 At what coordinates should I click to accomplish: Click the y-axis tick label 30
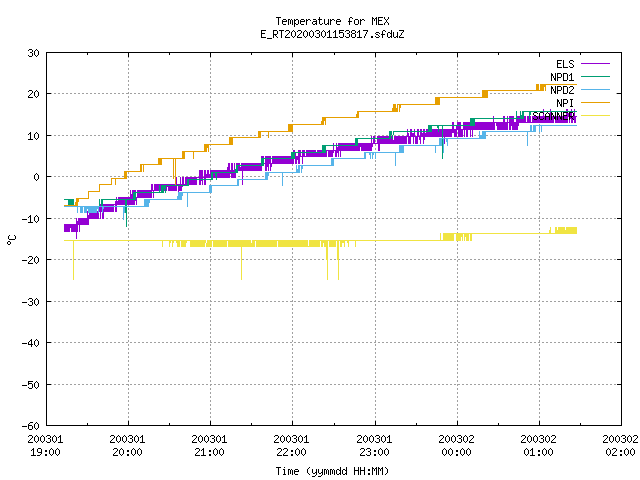click(33, 53)
